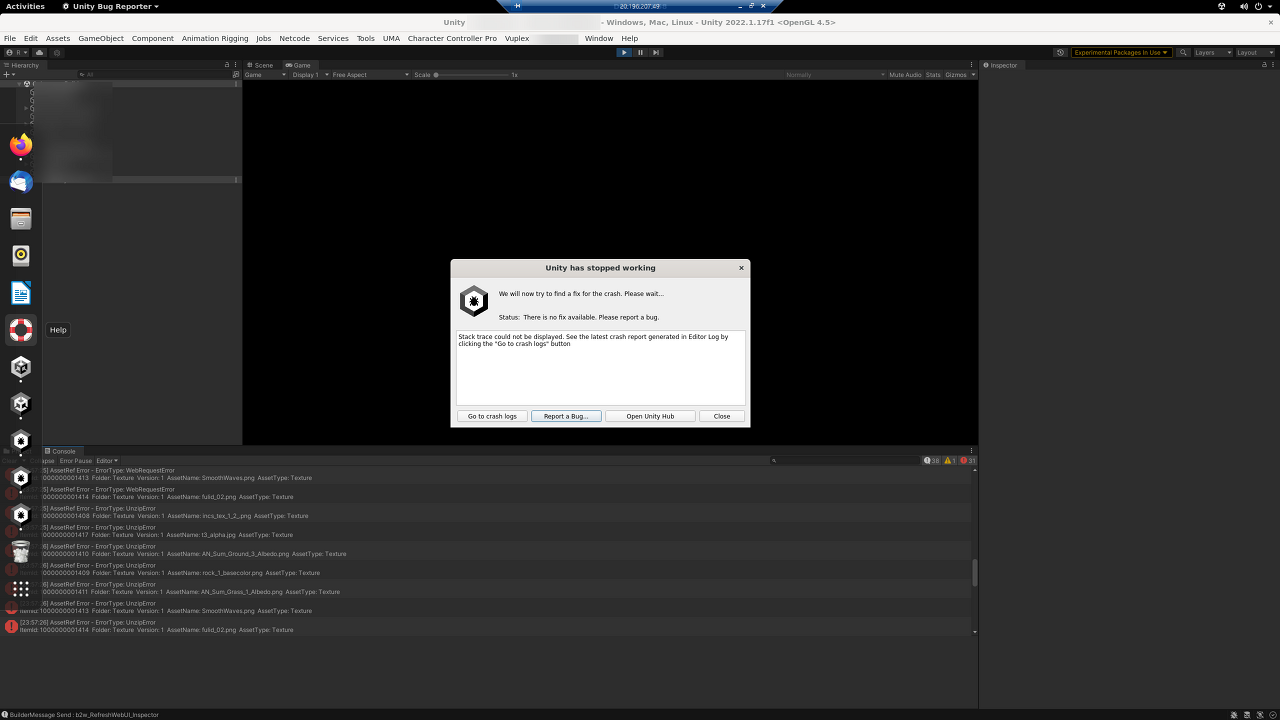Open the Game view mode dropdown
The height and width of the screenshot is (720, 1280).
(x=266, y=75)
